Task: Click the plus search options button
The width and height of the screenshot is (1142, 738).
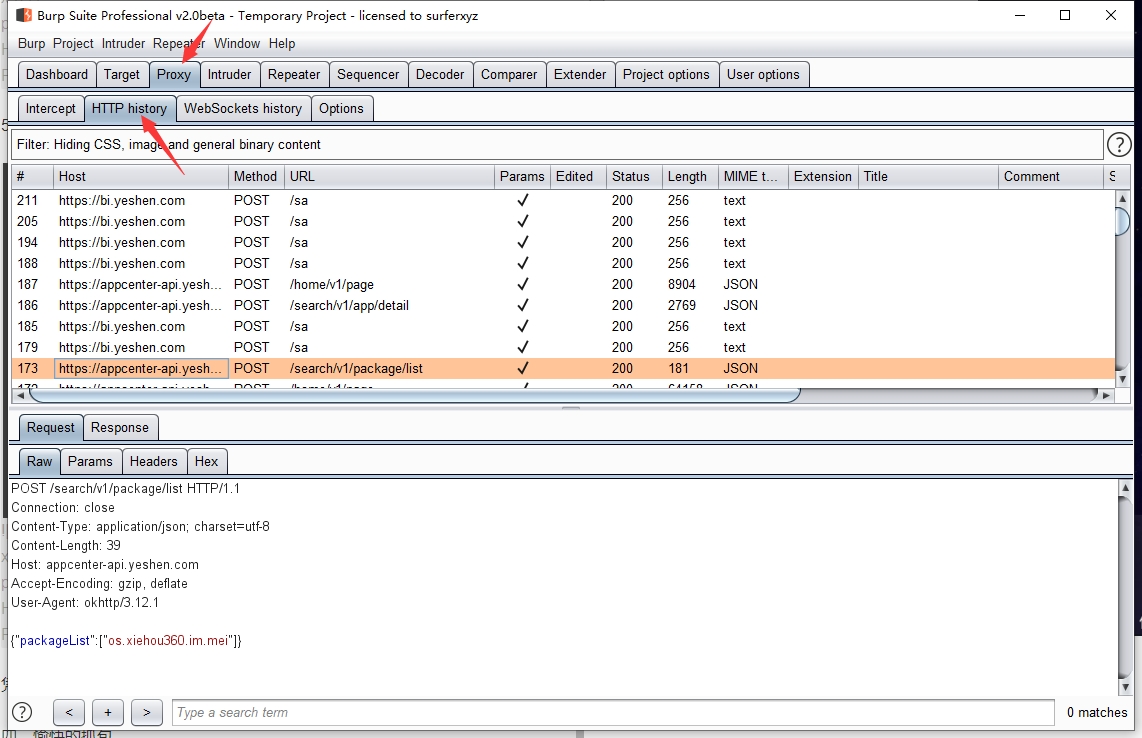Action: coord(108,713)
